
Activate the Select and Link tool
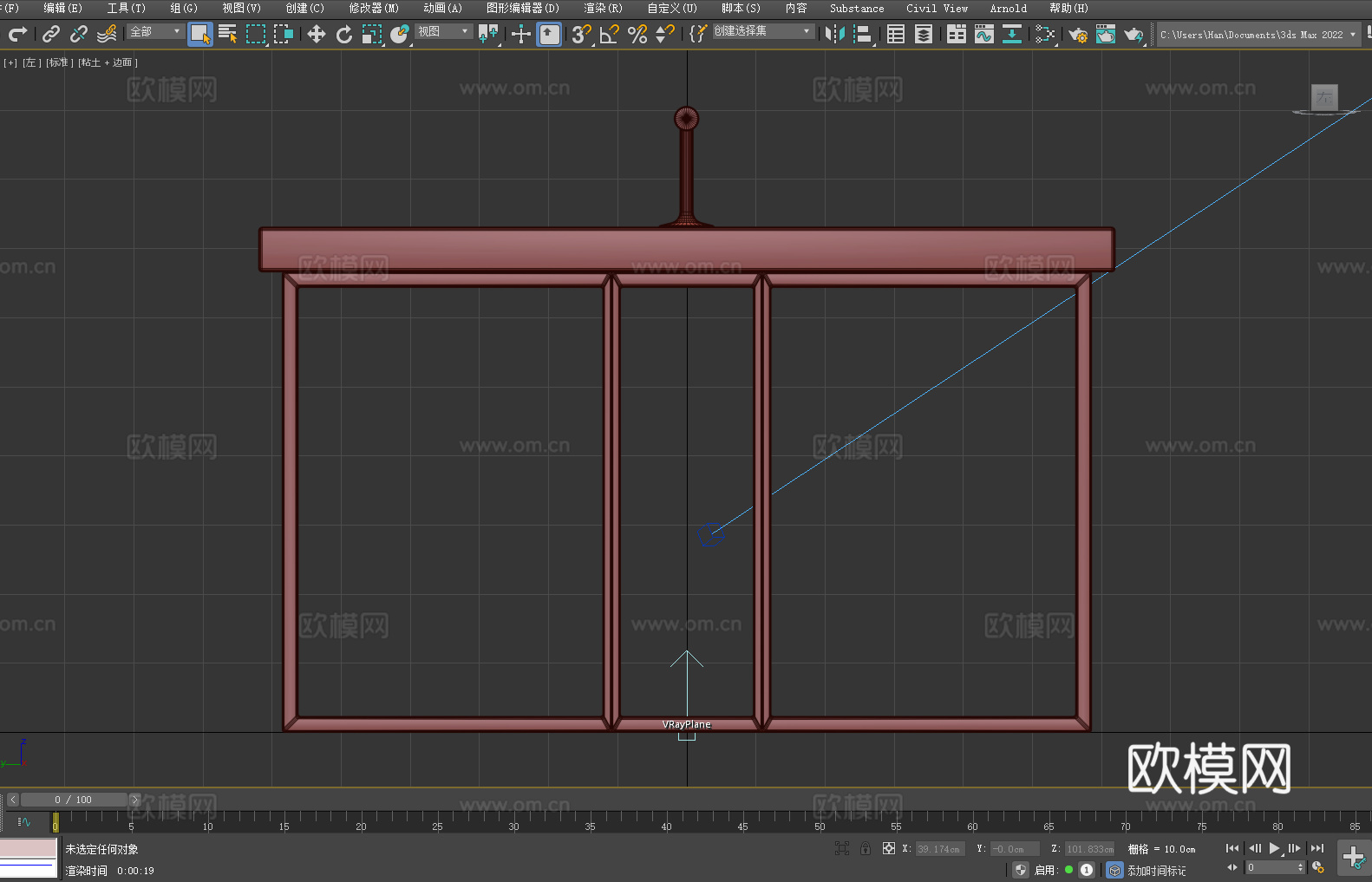51,34
